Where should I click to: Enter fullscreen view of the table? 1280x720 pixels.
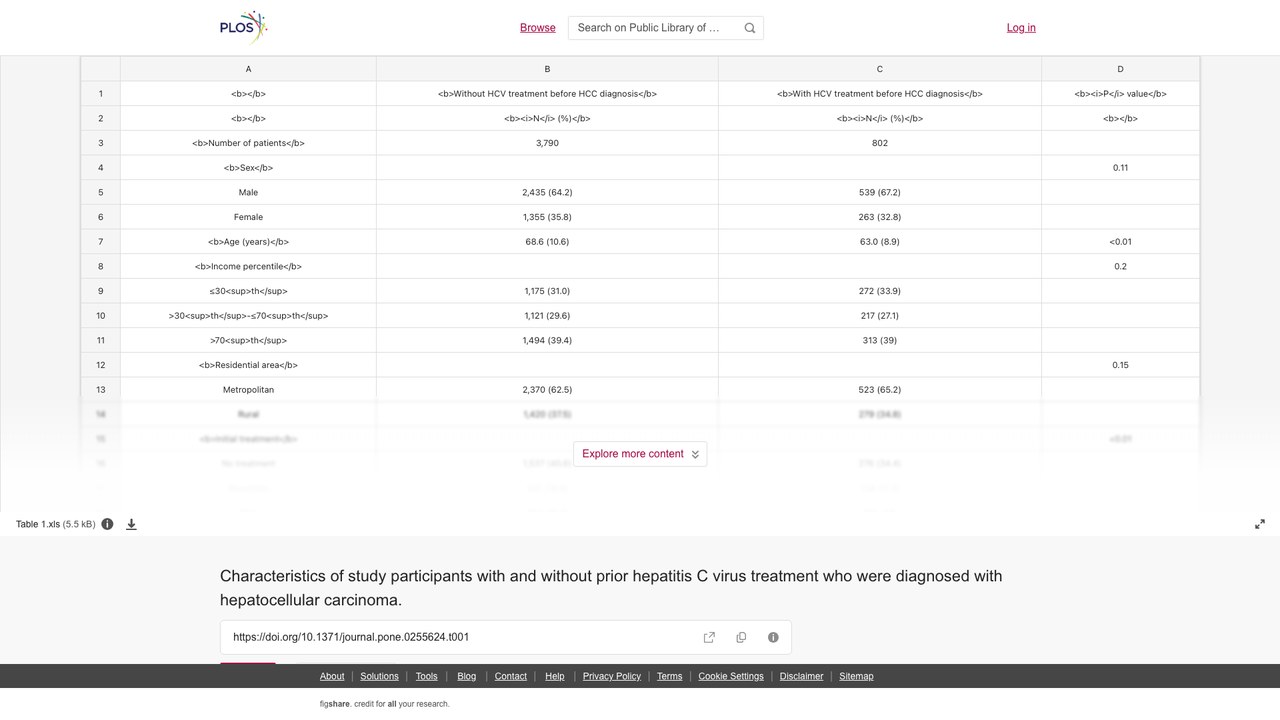click(1260, 524)
